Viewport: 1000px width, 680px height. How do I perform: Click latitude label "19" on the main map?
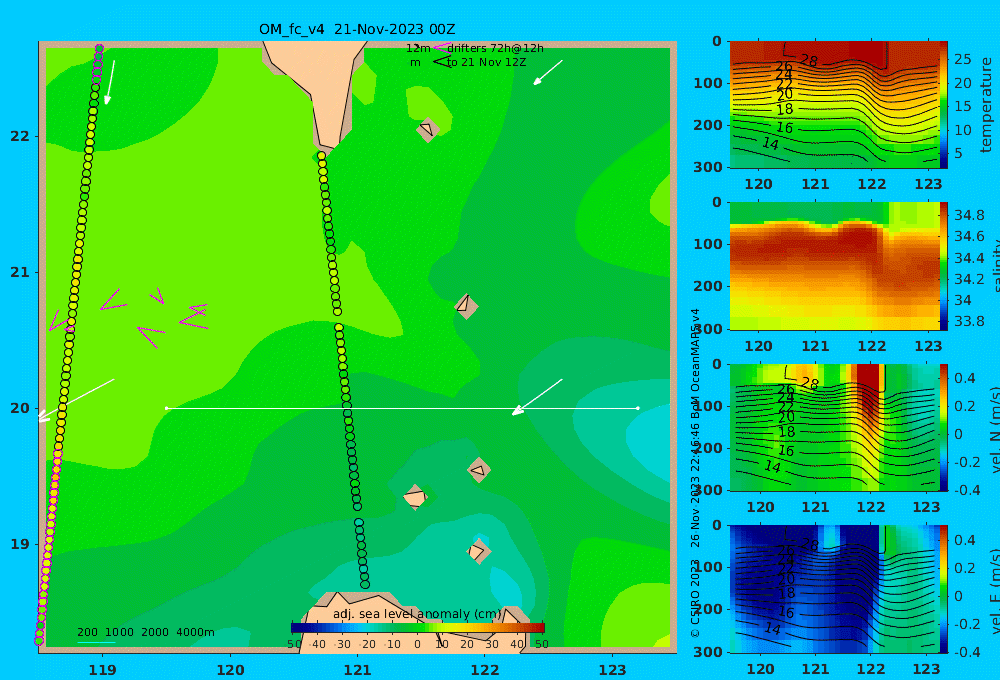point(20,544)
